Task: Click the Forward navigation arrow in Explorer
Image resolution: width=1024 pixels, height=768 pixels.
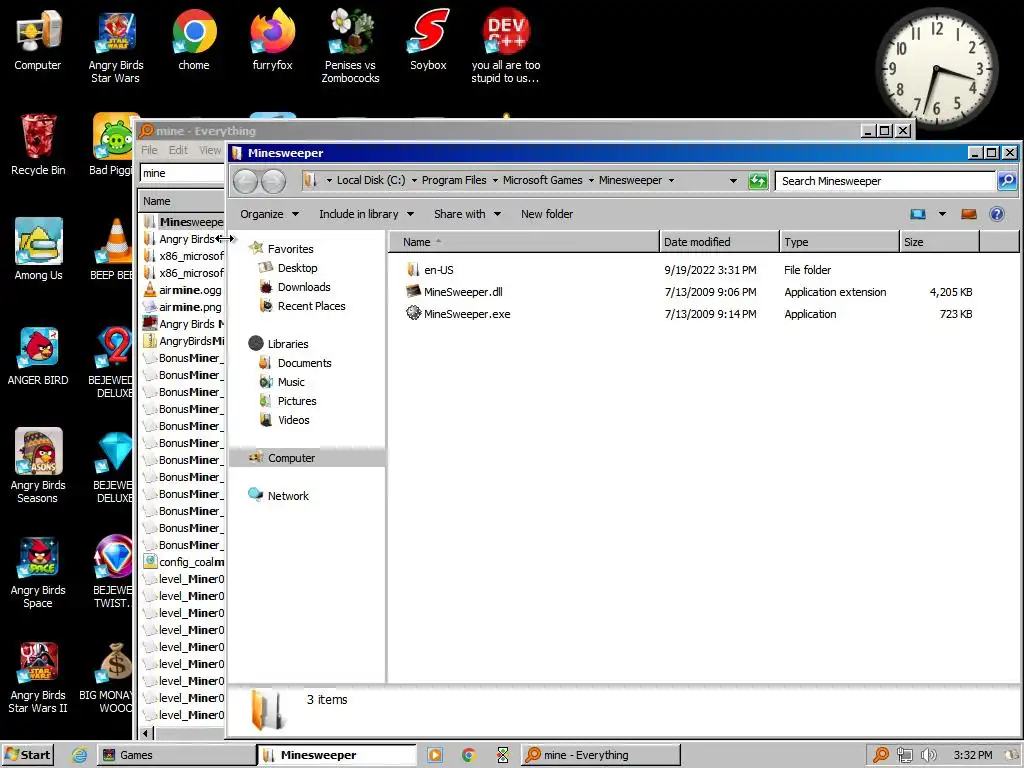Action: 274,181
